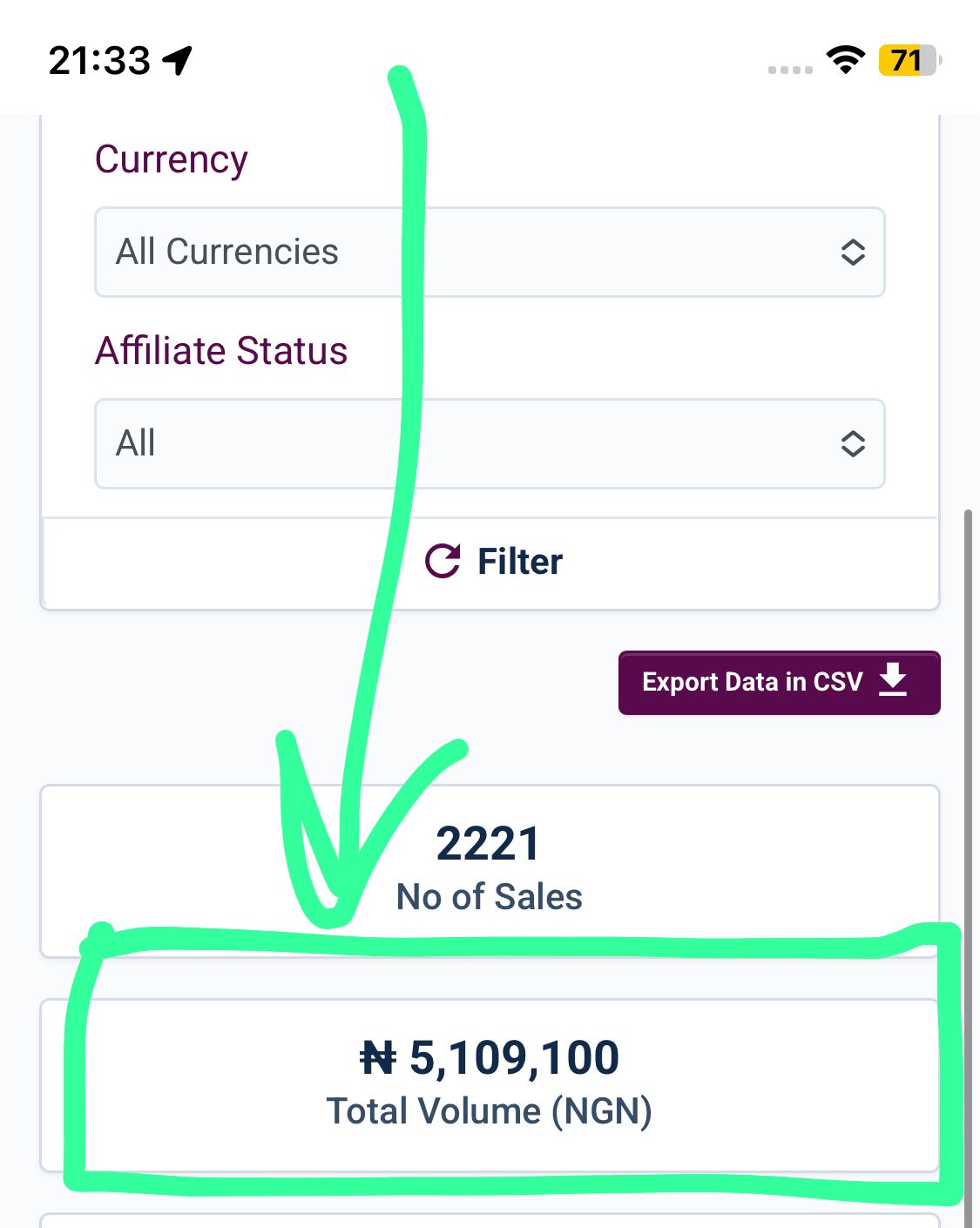Tap the battery indicator showing 71
Screen dimensions: 980x1228
909,61
